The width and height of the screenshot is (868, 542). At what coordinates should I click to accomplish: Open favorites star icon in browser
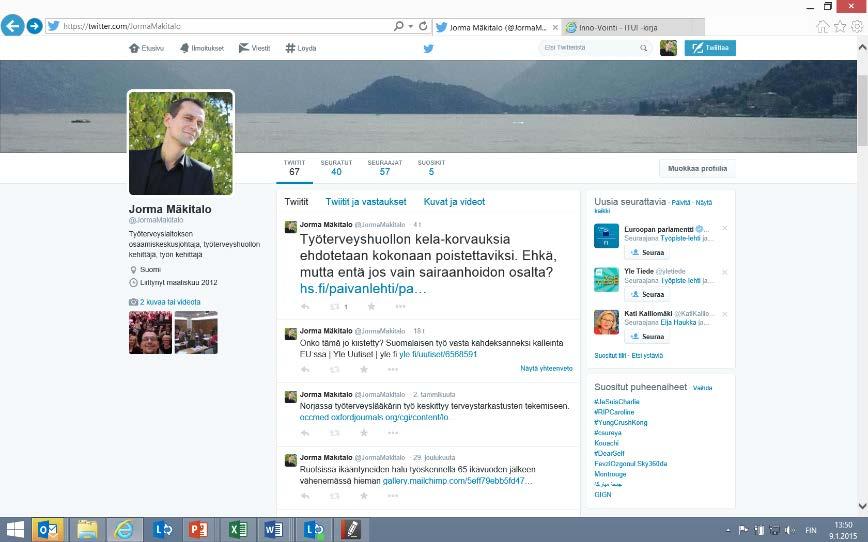coord(840,26)
